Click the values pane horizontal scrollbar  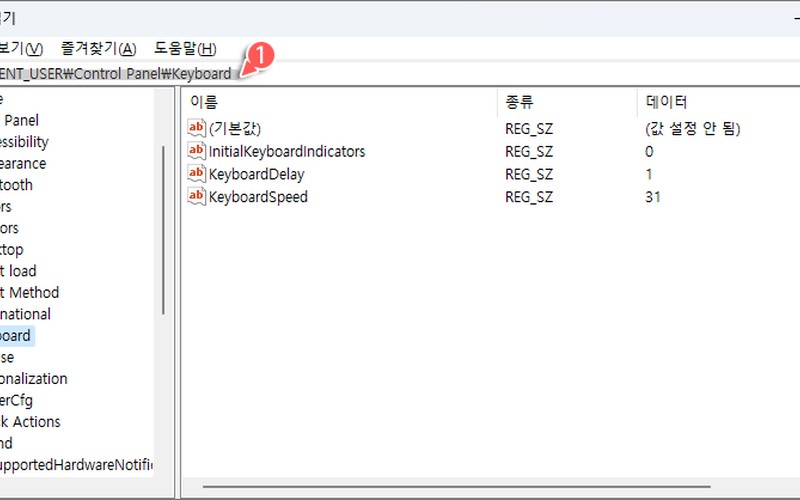[x=457, y=487]
